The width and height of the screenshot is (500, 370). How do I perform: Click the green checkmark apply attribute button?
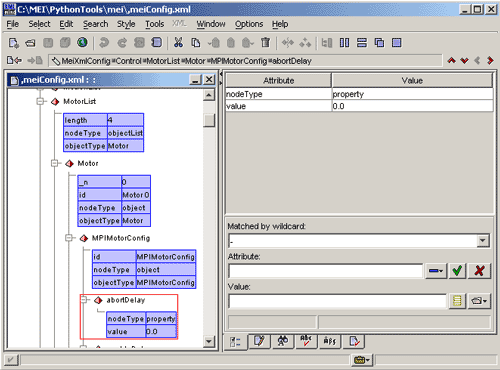click(x=457, y=271)
